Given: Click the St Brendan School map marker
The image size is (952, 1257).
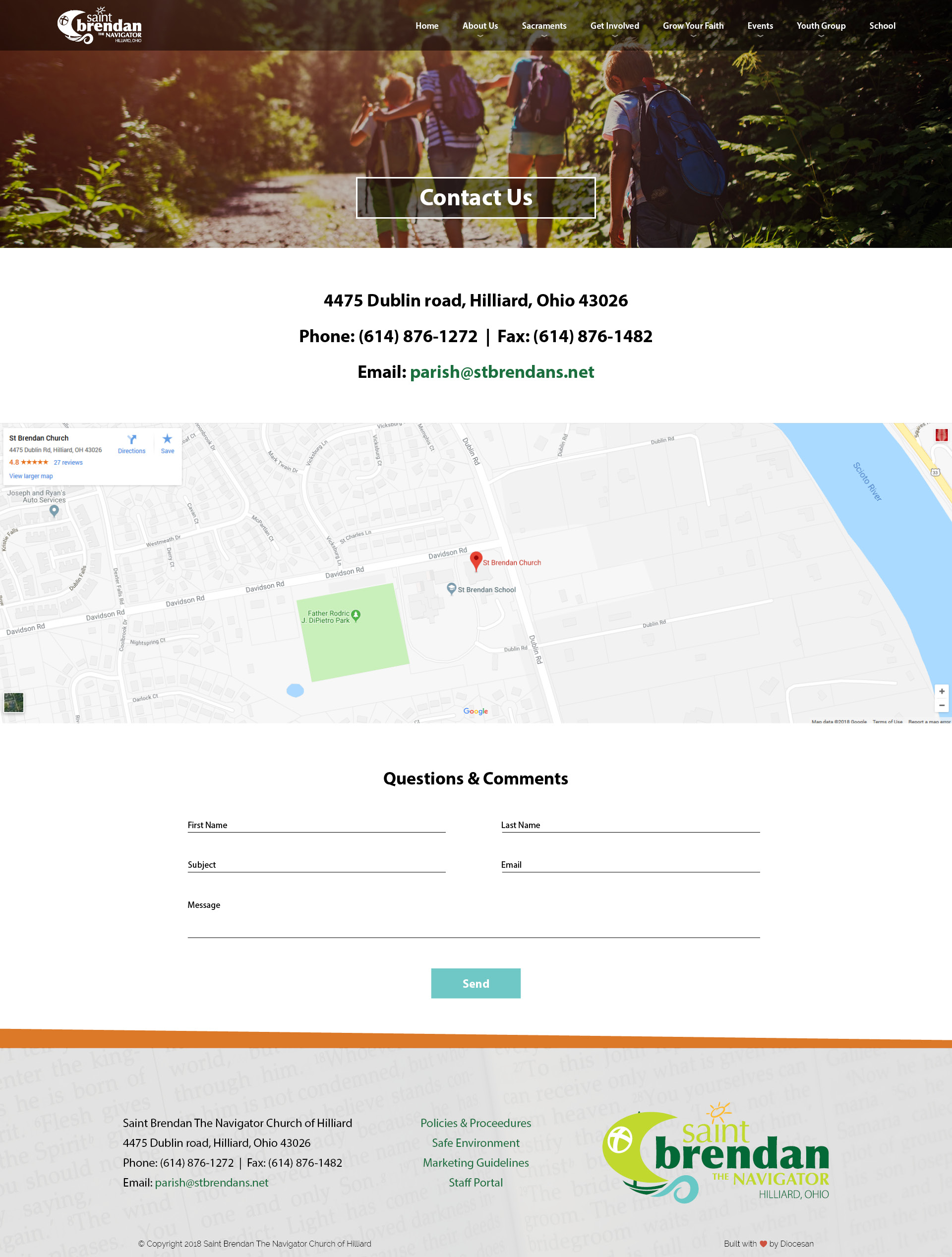Looking at the screenshot, I should 451,589.
